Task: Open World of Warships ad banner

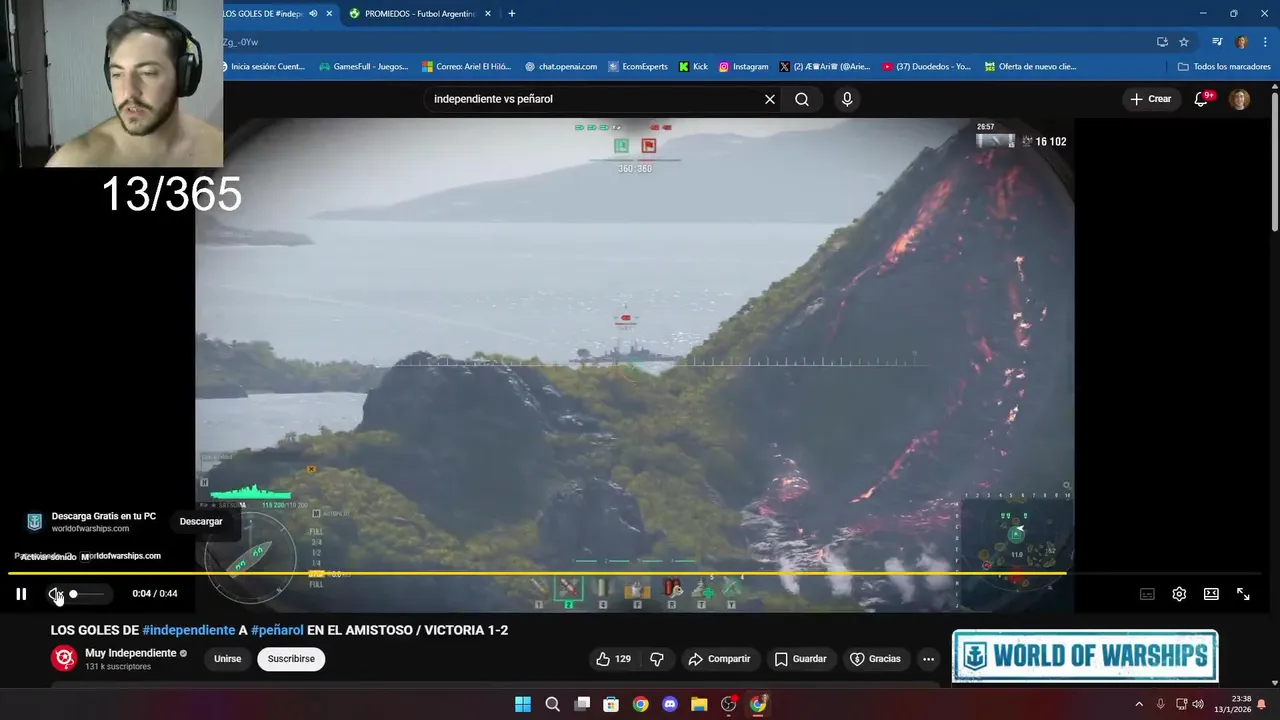Action: [1085, 655]
